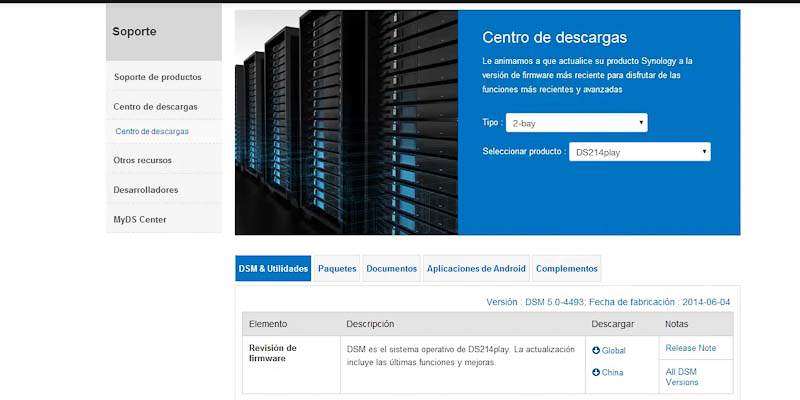The height and width of the screenshot is (400, 800).
Task: Click the Global download arrow icon
Action: [x=596, y=351]
